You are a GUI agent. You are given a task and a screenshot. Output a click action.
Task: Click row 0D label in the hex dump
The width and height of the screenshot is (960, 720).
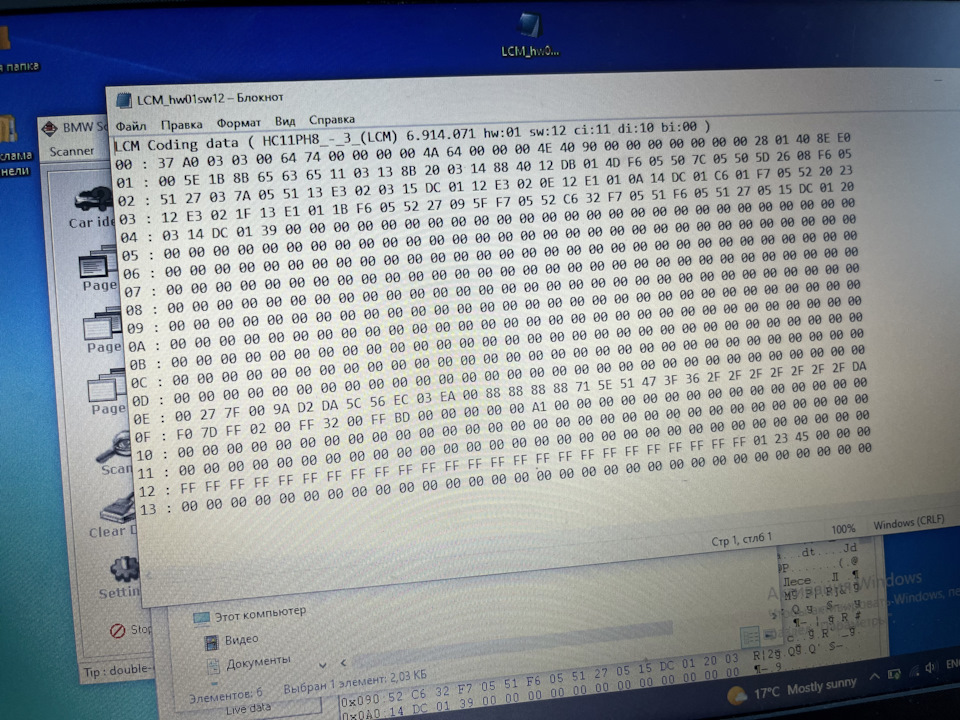point(140,402)
